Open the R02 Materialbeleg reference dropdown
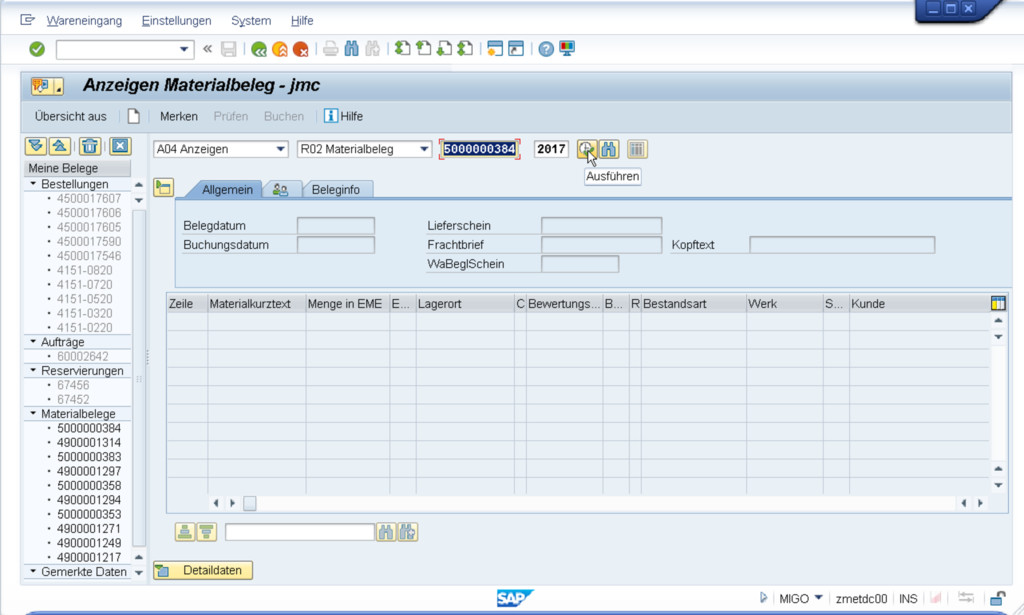 425,149
